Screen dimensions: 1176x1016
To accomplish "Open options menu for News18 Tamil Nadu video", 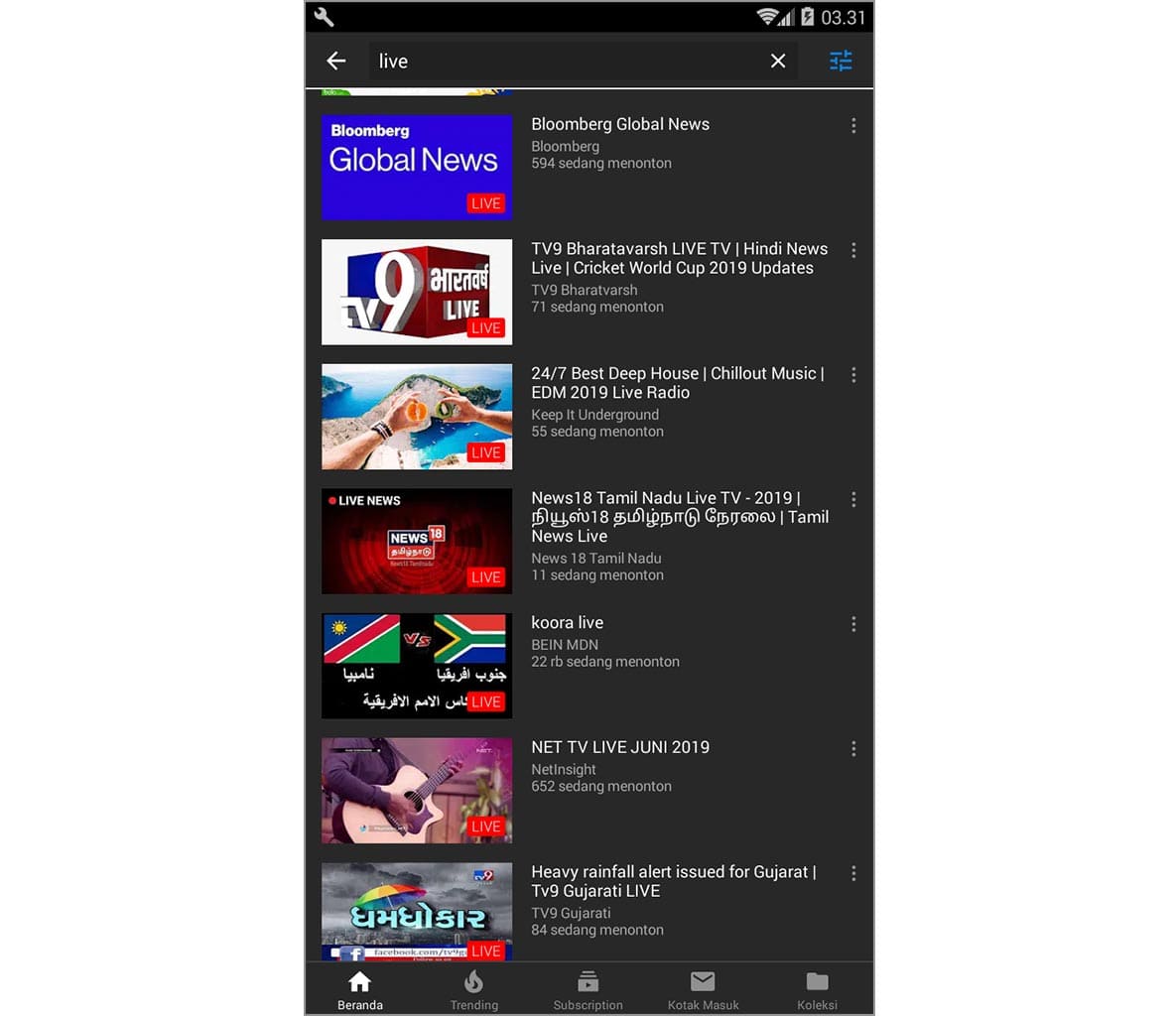I will click(x=853, y=499).
